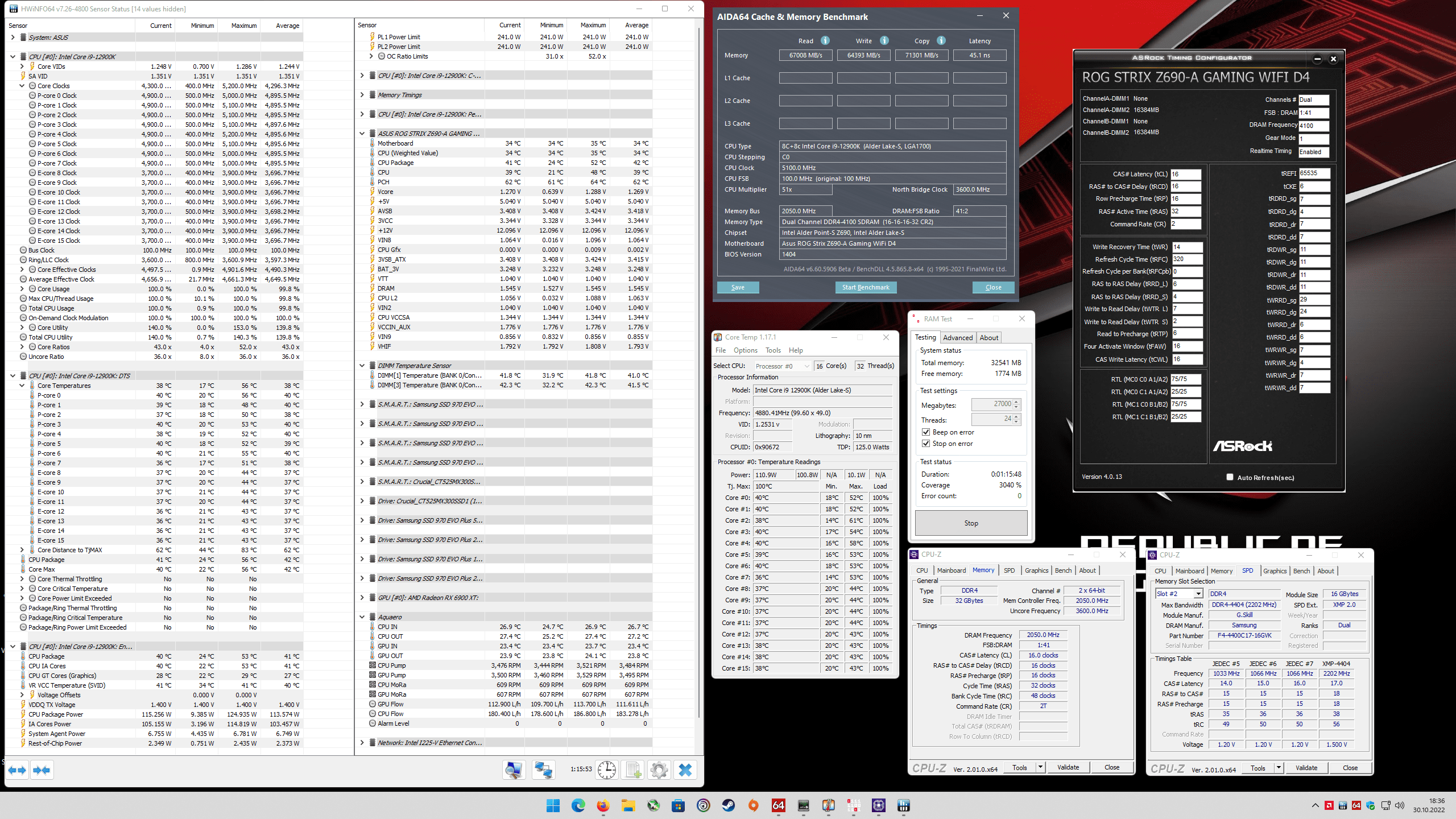Expand HWiNFO columns with the left-right arrows icon

click(17, 770)
